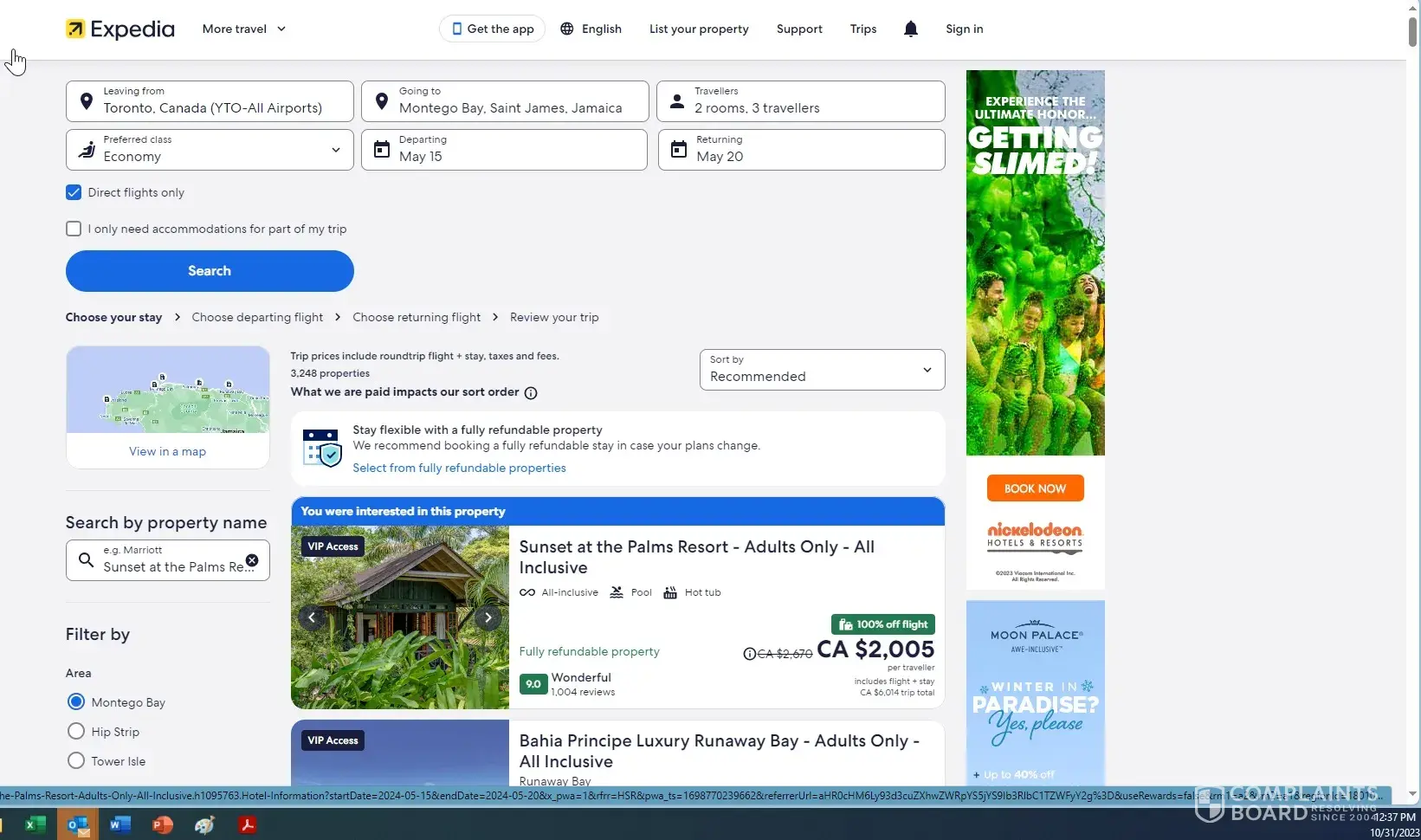Uncheck Direct flights only

pos(74,193)
